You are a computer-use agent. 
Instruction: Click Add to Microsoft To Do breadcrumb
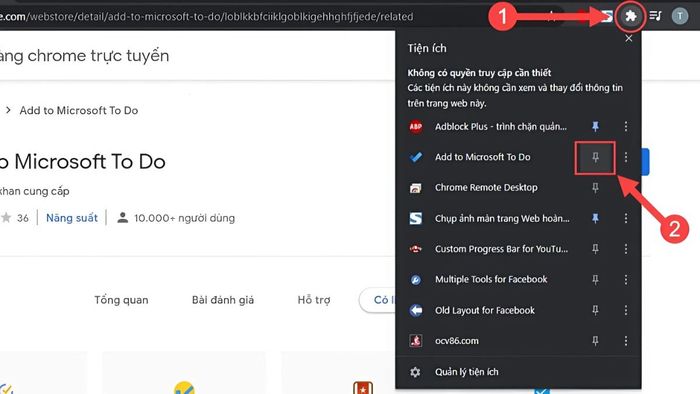[79, 110]
